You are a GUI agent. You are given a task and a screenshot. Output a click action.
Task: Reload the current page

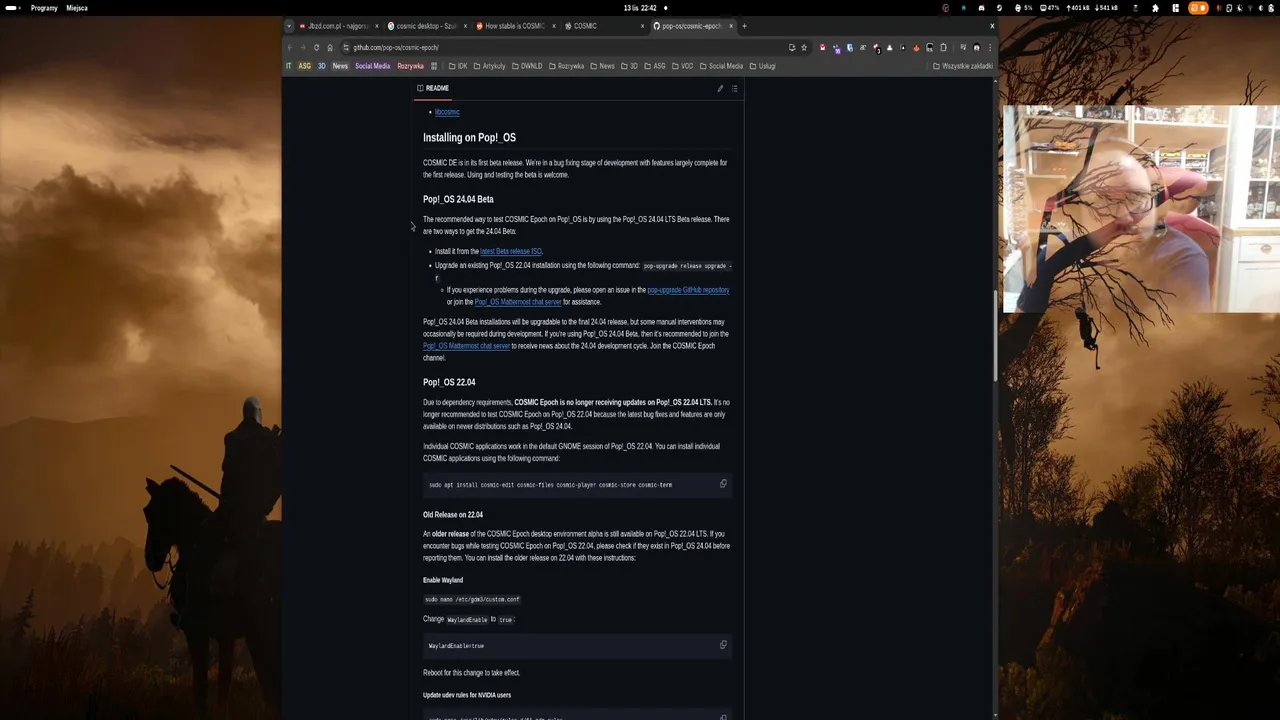317,47
